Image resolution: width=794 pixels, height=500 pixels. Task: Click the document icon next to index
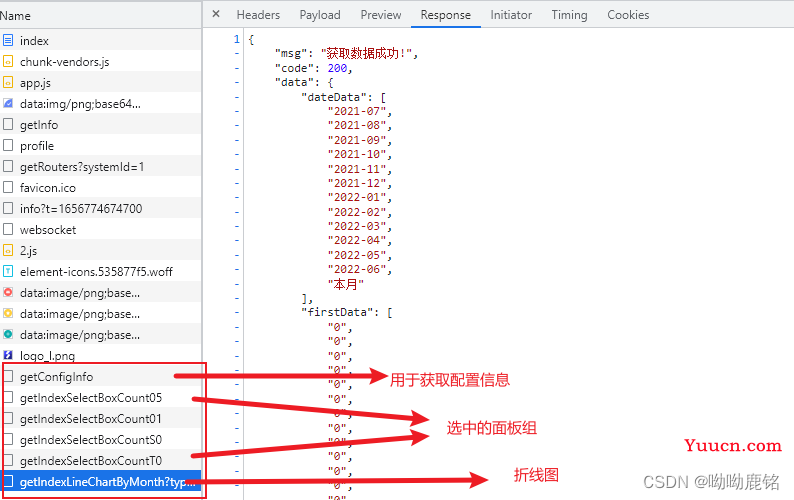tap(8, 40)
